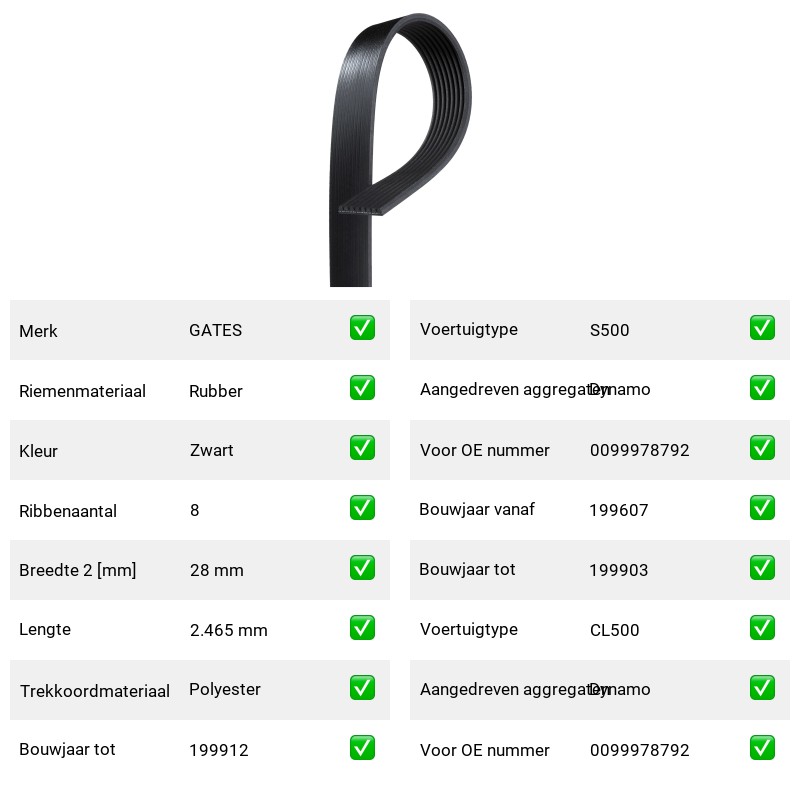800x800 pixels.
Task: Click the Trekkoordmateriaal label
Action: [95, 691]
